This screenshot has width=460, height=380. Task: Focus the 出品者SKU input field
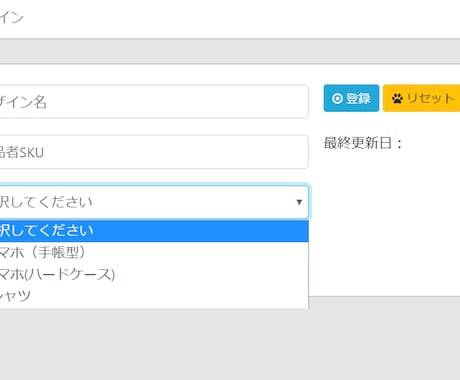click(x=154, y=152)
